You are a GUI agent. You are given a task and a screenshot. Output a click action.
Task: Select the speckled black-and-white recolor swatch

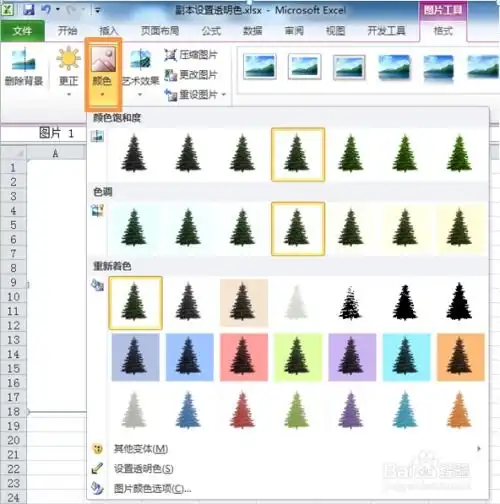tap(351, 303)
